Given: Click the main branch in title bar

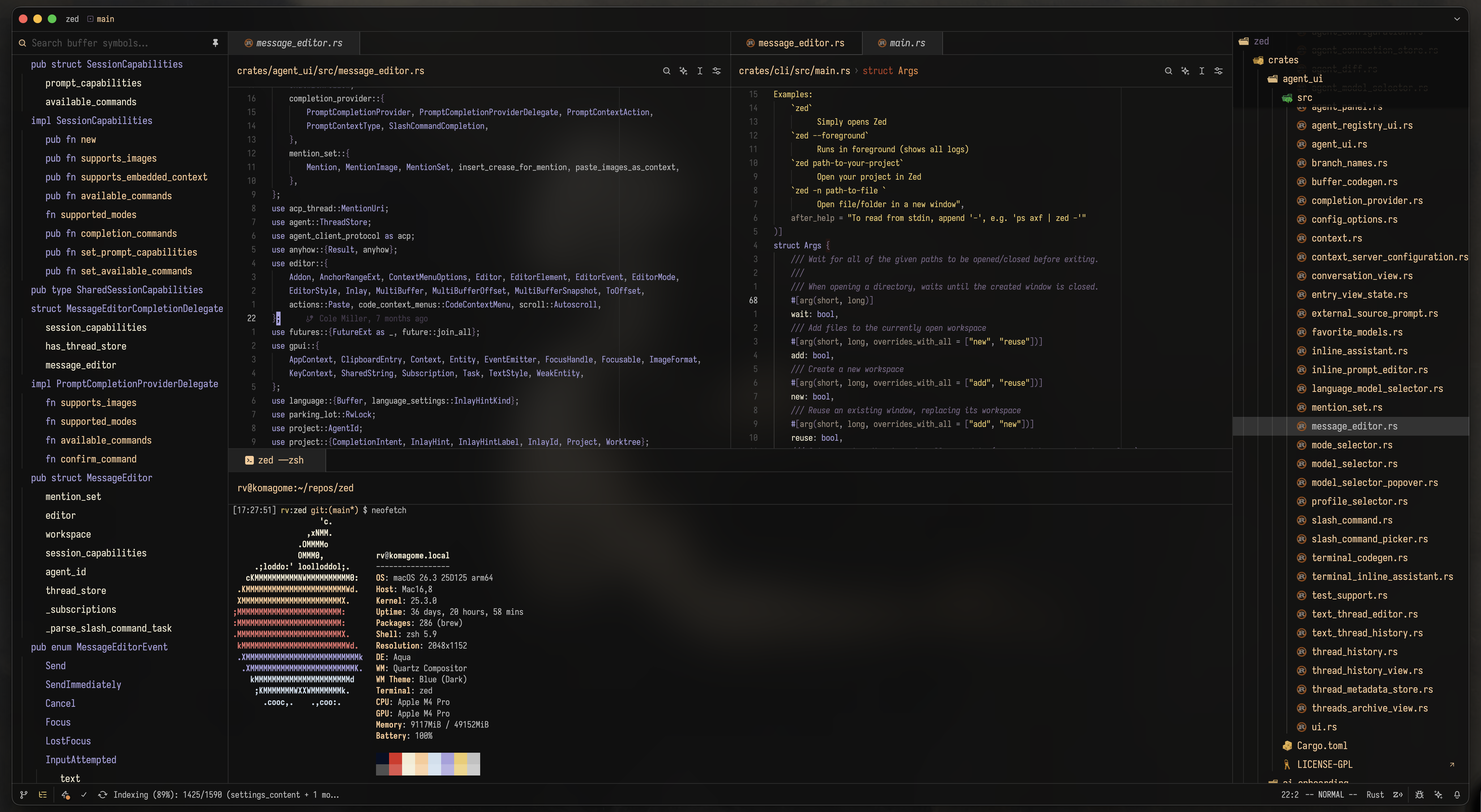Looking at the screenshot, I should pos(101,19).
